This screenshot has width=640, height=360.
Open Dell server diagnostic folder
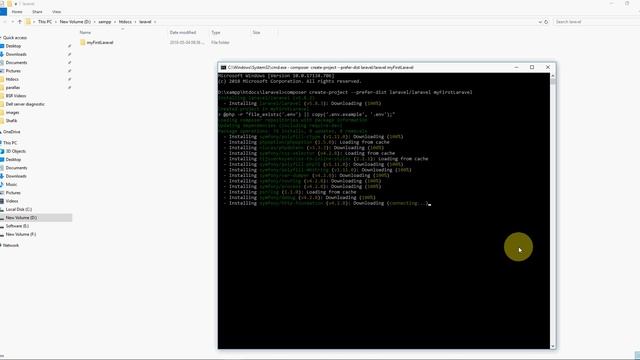coord(25,104)
